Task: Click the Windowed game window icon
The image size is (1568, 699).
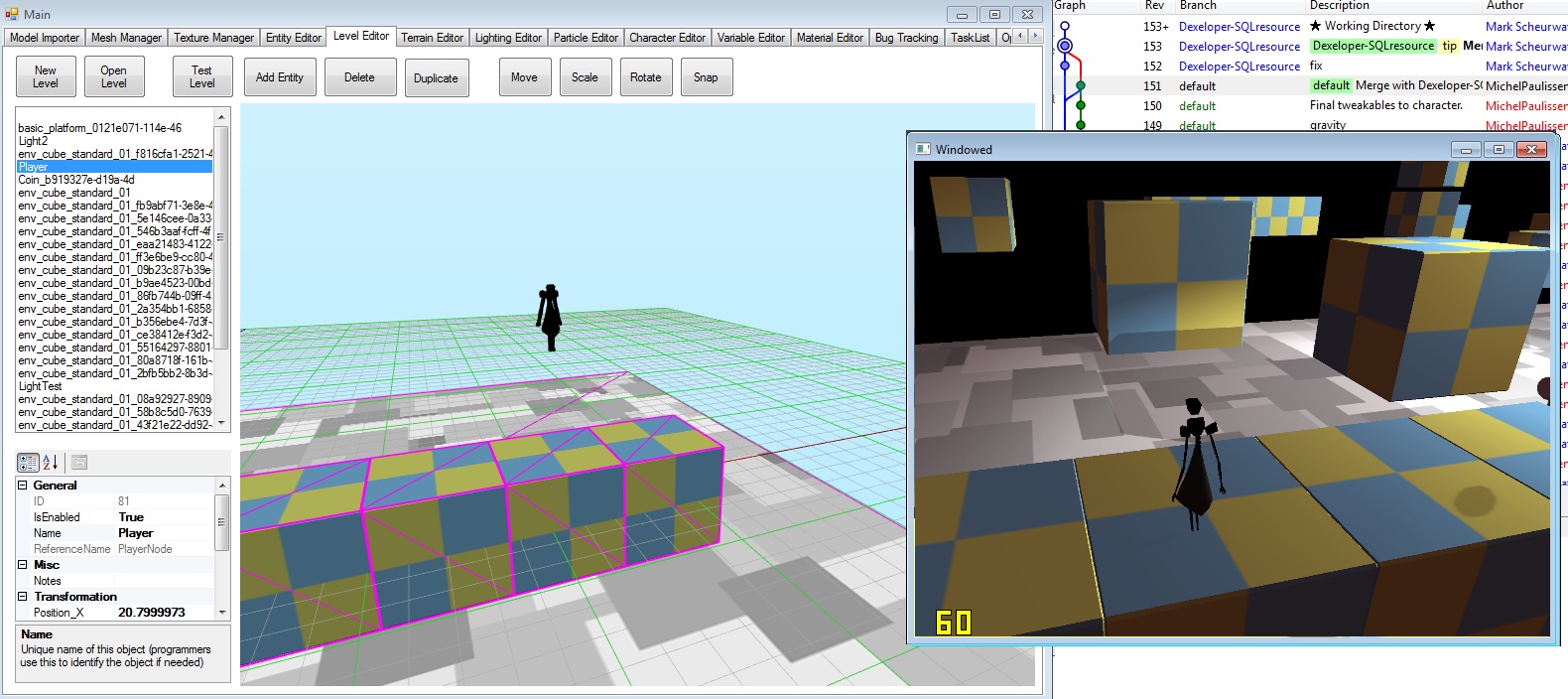Action: [x=923, y=150]
